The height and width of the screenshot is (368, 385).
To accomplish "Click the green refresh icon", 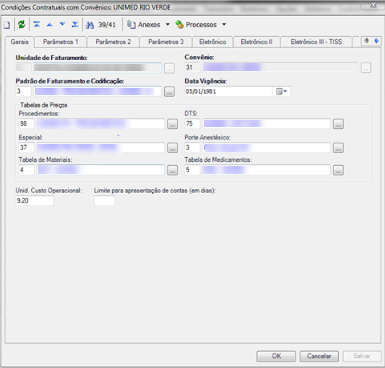I will click(21, 24).
